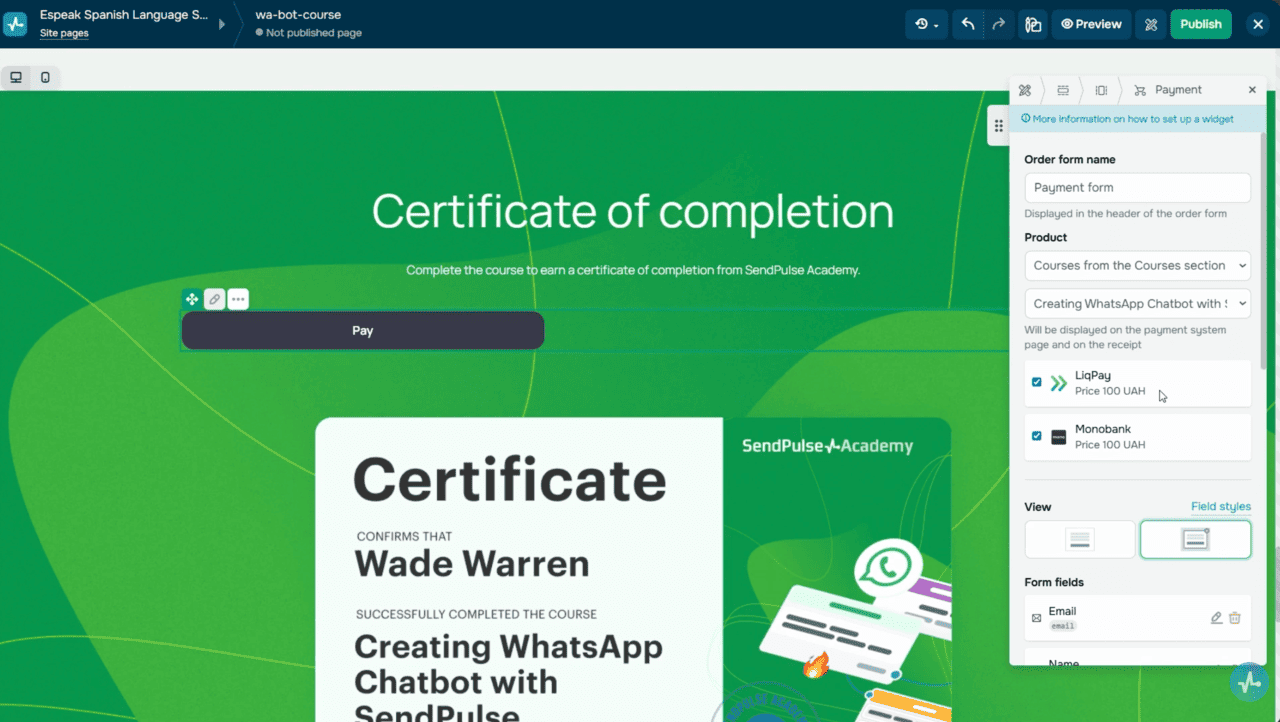This screenshot has height=722, width=1280.
Task: Click the Wade Warren name on certificate
Action: tap(472, 564)
